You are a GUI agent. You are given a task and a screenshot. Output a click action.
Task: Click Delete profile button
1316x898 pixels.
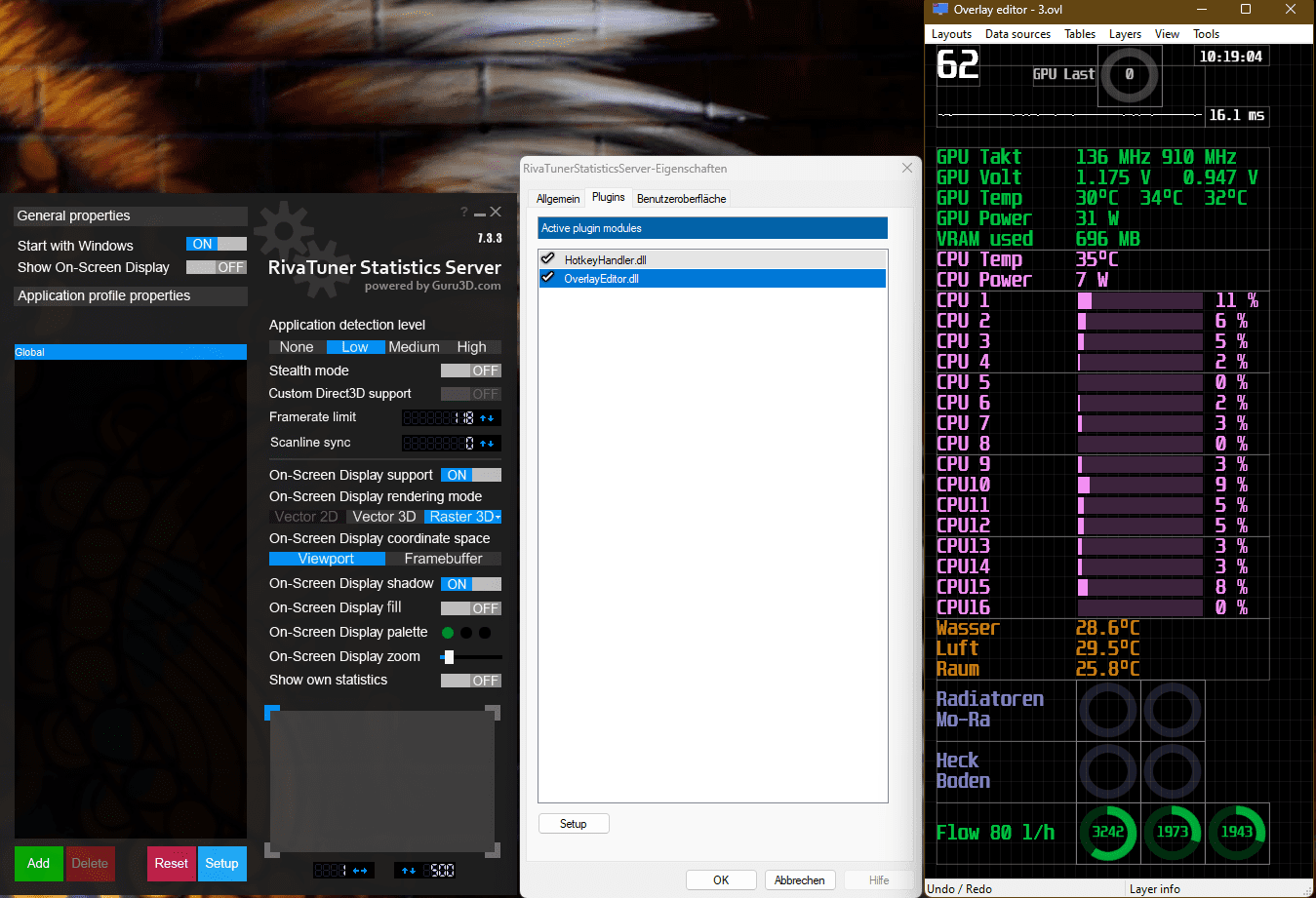click(90, 863)
